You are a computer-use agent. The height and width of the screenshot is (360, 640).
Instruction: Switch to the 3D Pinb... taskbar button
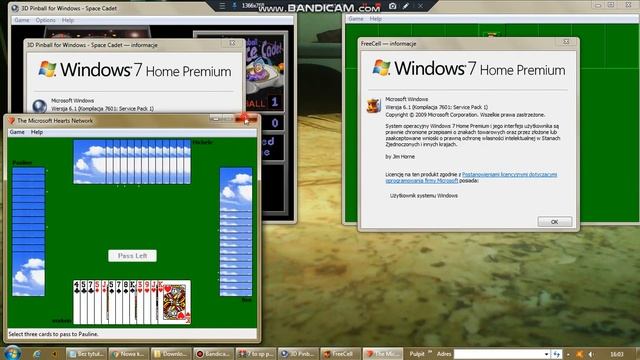click(298, 354)
